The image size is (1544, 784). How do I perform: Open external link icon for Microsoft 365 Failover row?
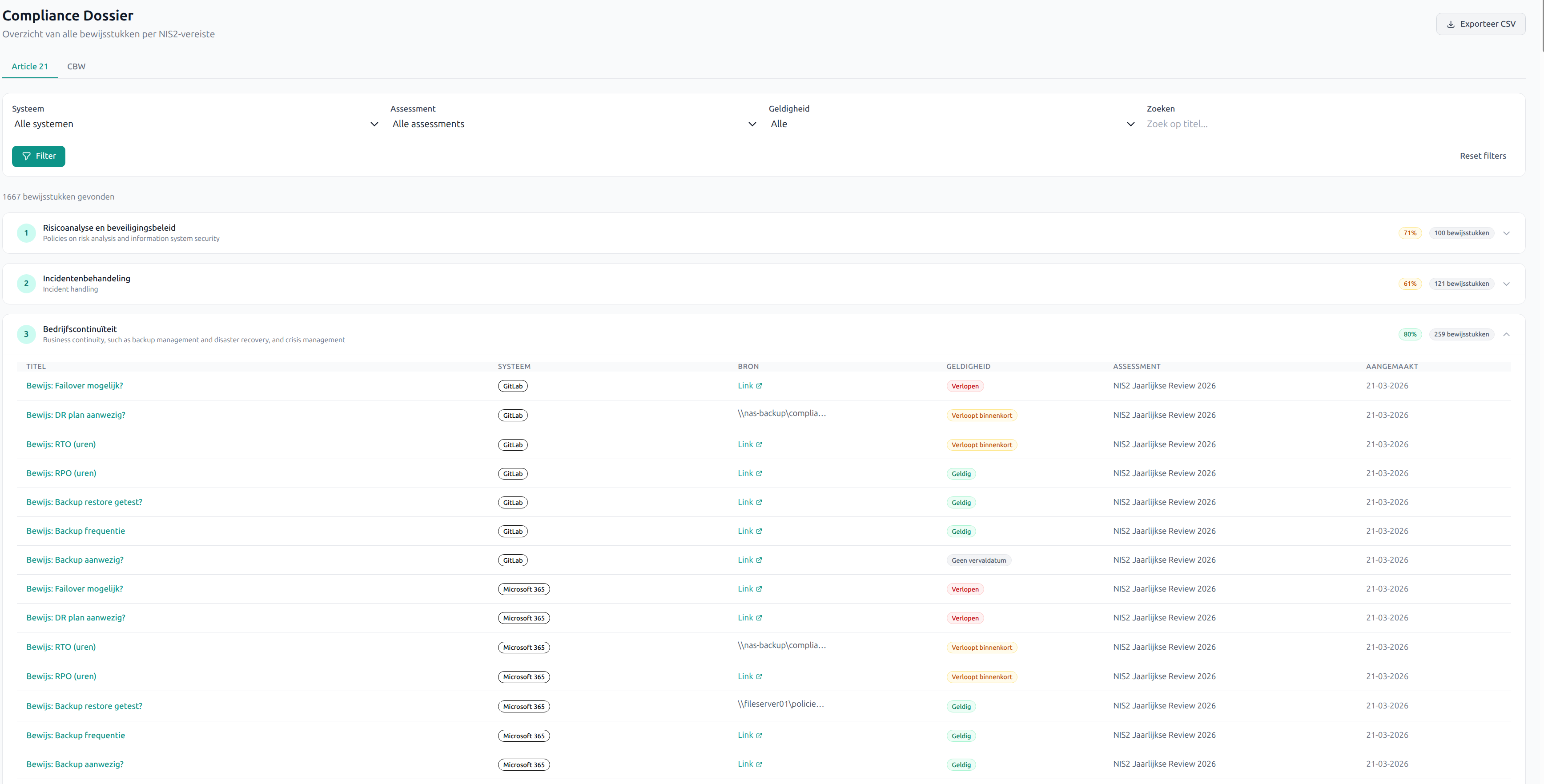759,589
